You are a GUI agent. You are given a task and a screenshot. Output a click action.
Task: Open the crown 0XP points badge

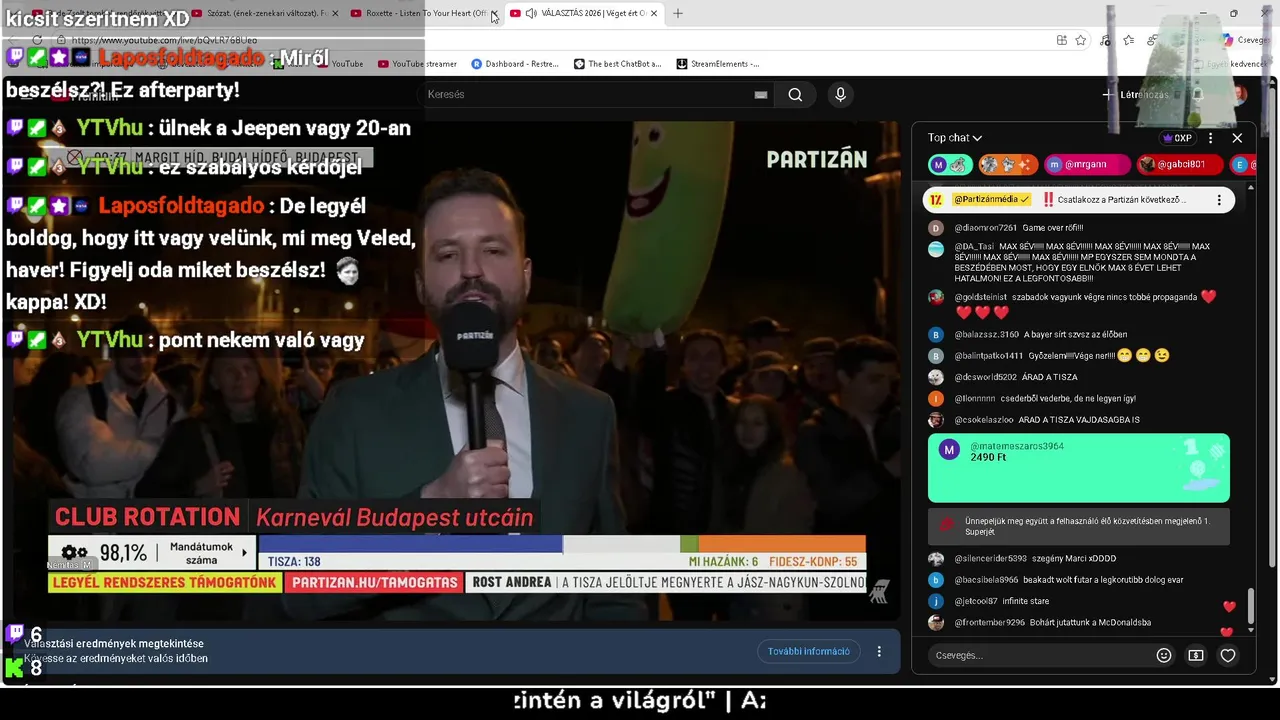coord(1177,138)
